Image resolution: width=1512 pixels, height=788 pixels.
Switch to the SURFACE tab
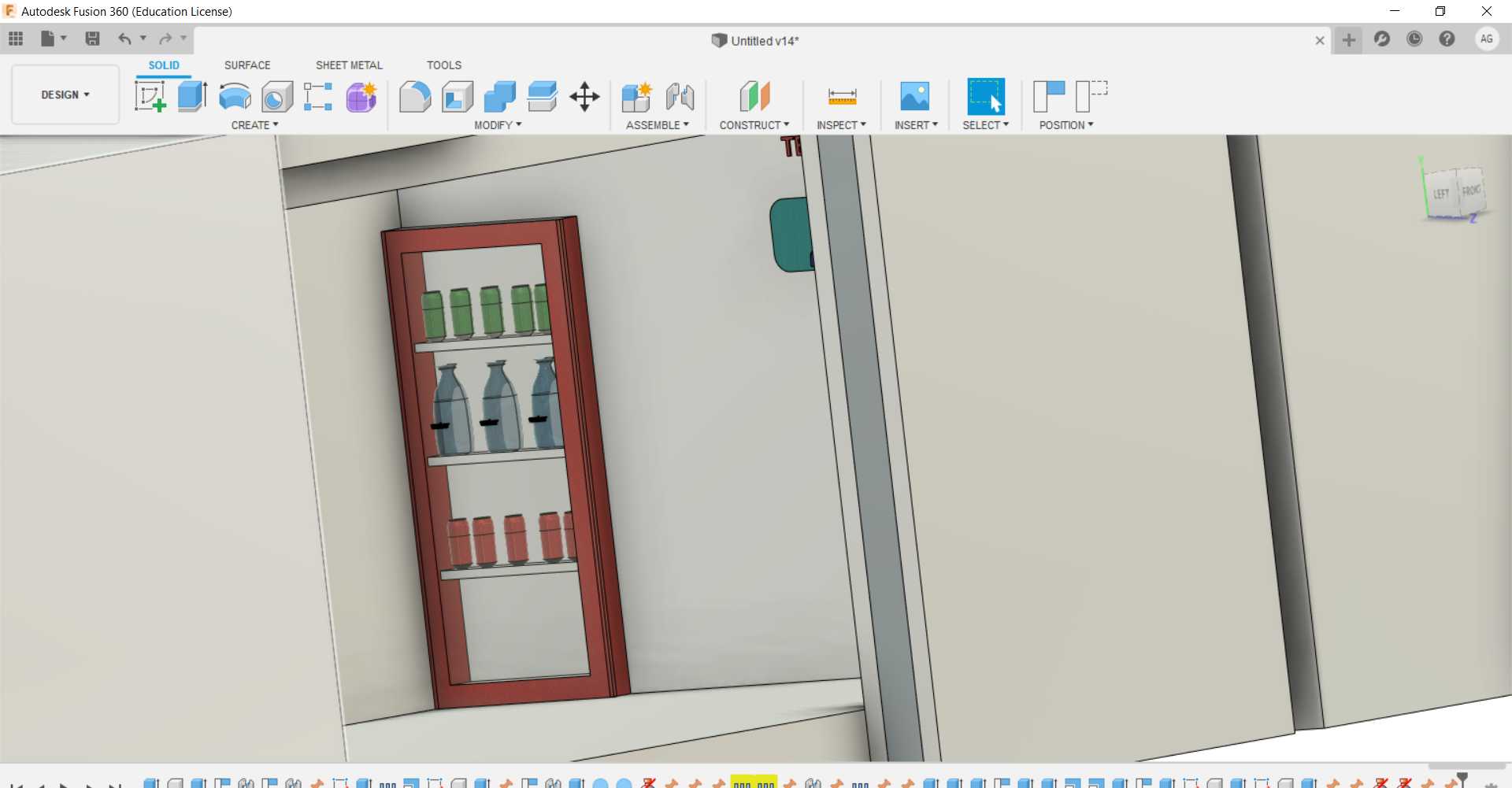(247, 65)
